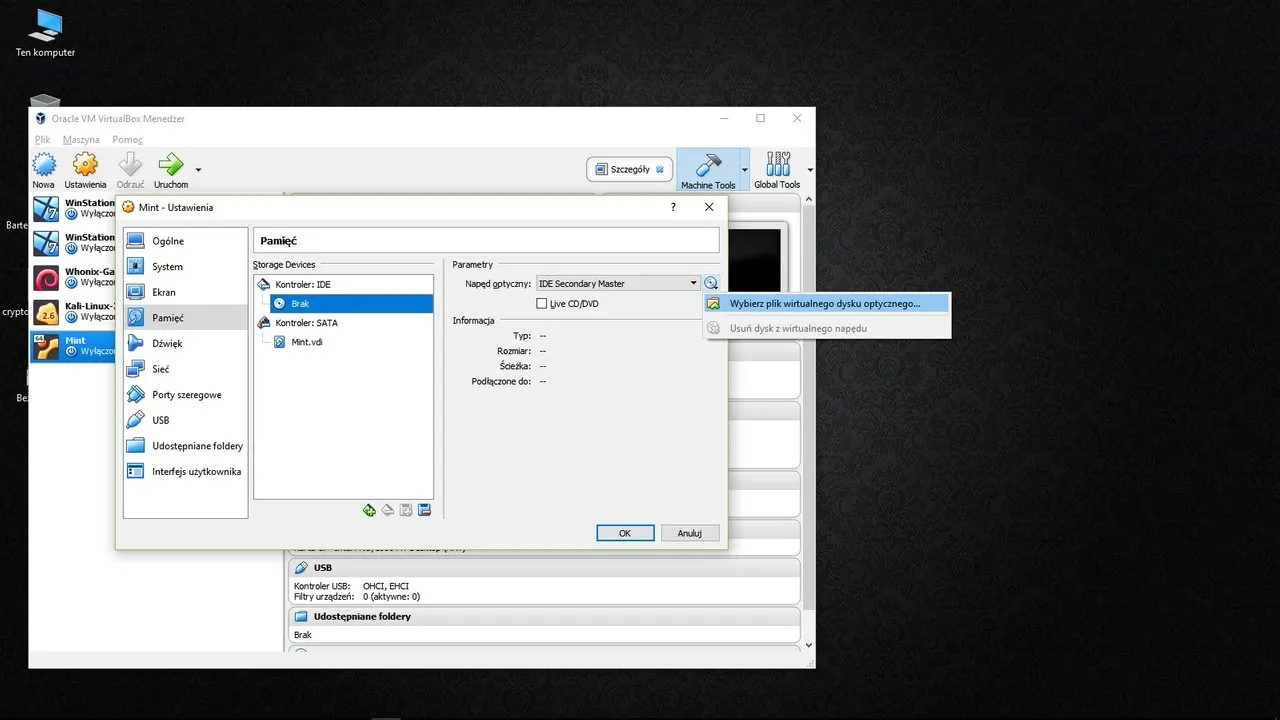The image size is (1280, 720).
Task: Open the Uruchom dropdown arrow
Action: pos(198,170)
